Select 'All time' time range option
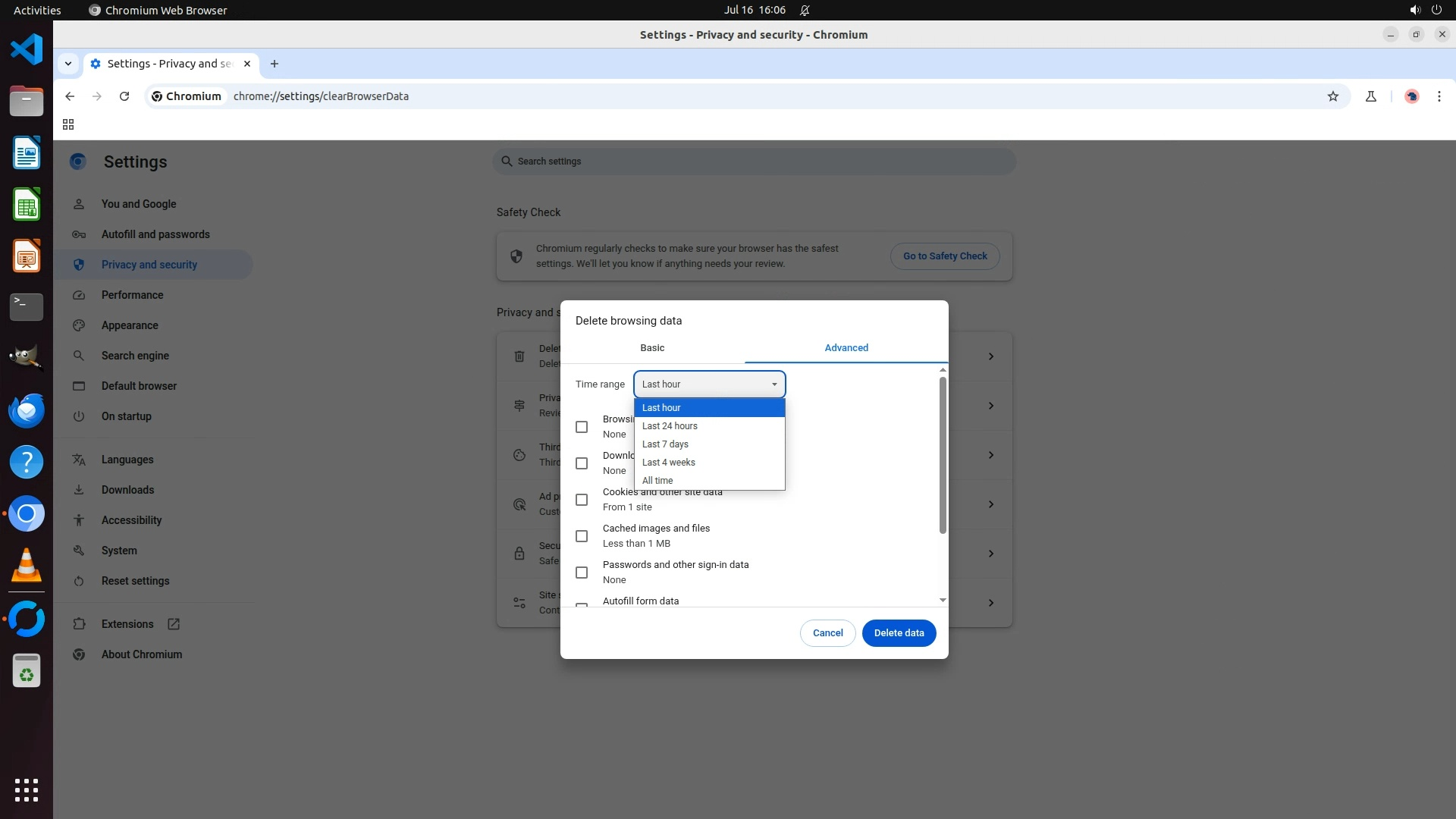 click(657, 481)
